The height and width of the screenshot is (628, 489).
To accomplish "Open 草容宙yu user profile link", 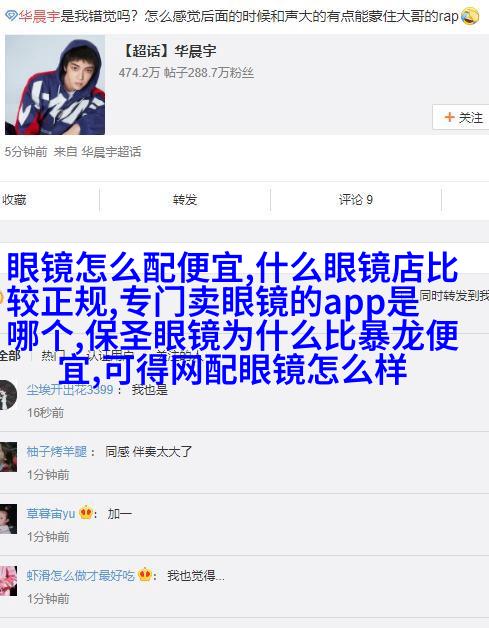I will click(x=51, y=513).
